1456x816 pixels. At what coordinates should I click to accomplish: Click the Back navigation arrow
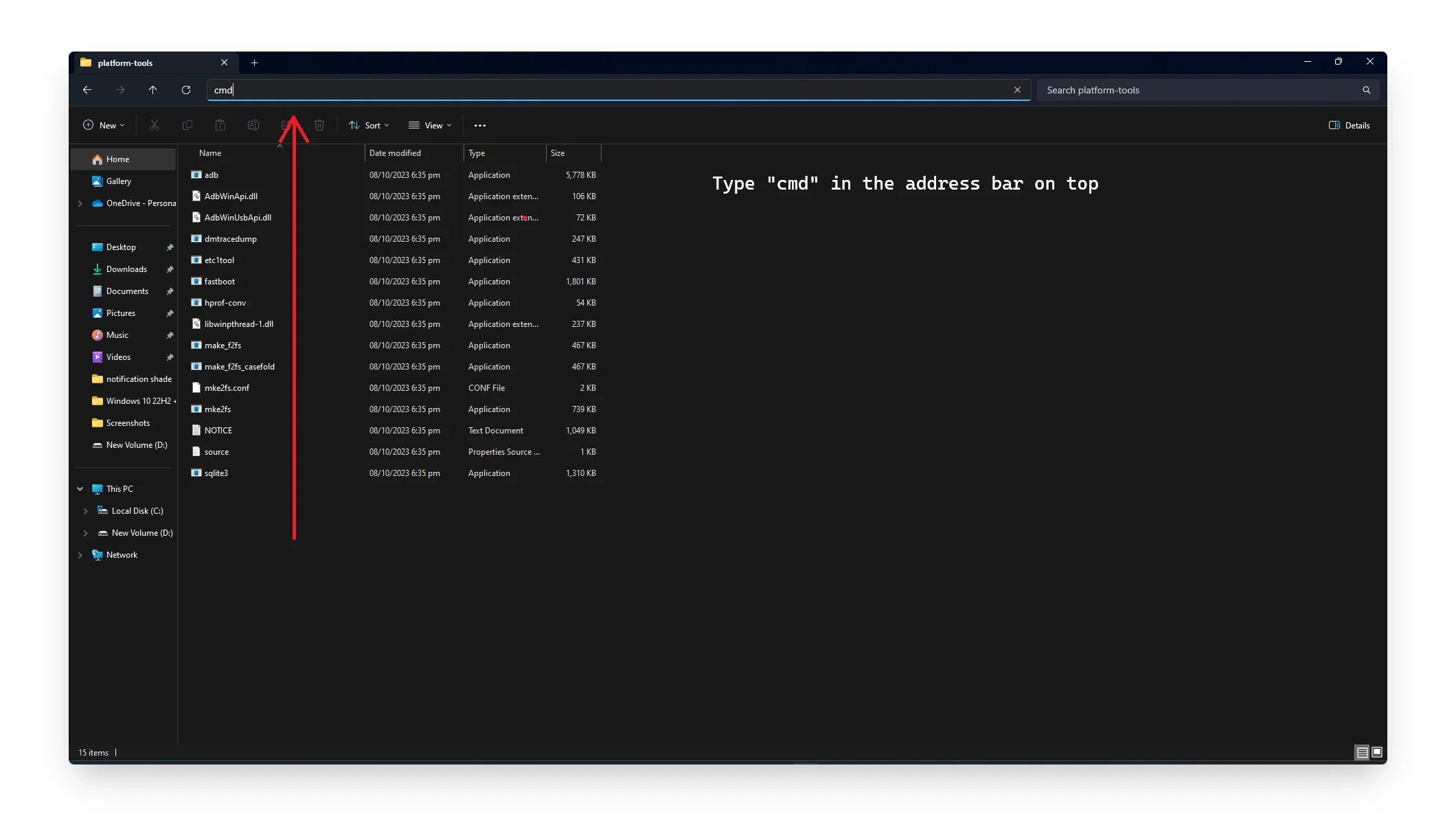coord(87,90)
